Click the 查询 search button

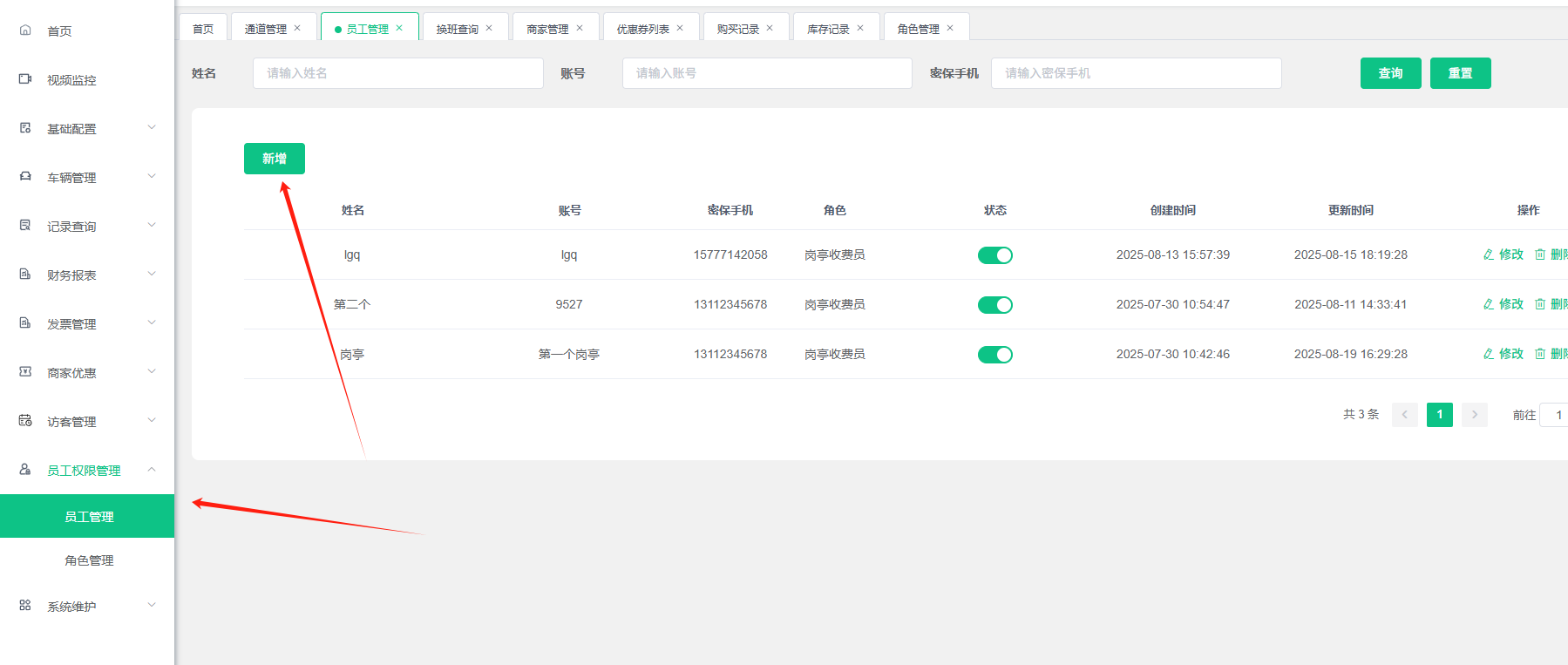(x=1391, y=73)
